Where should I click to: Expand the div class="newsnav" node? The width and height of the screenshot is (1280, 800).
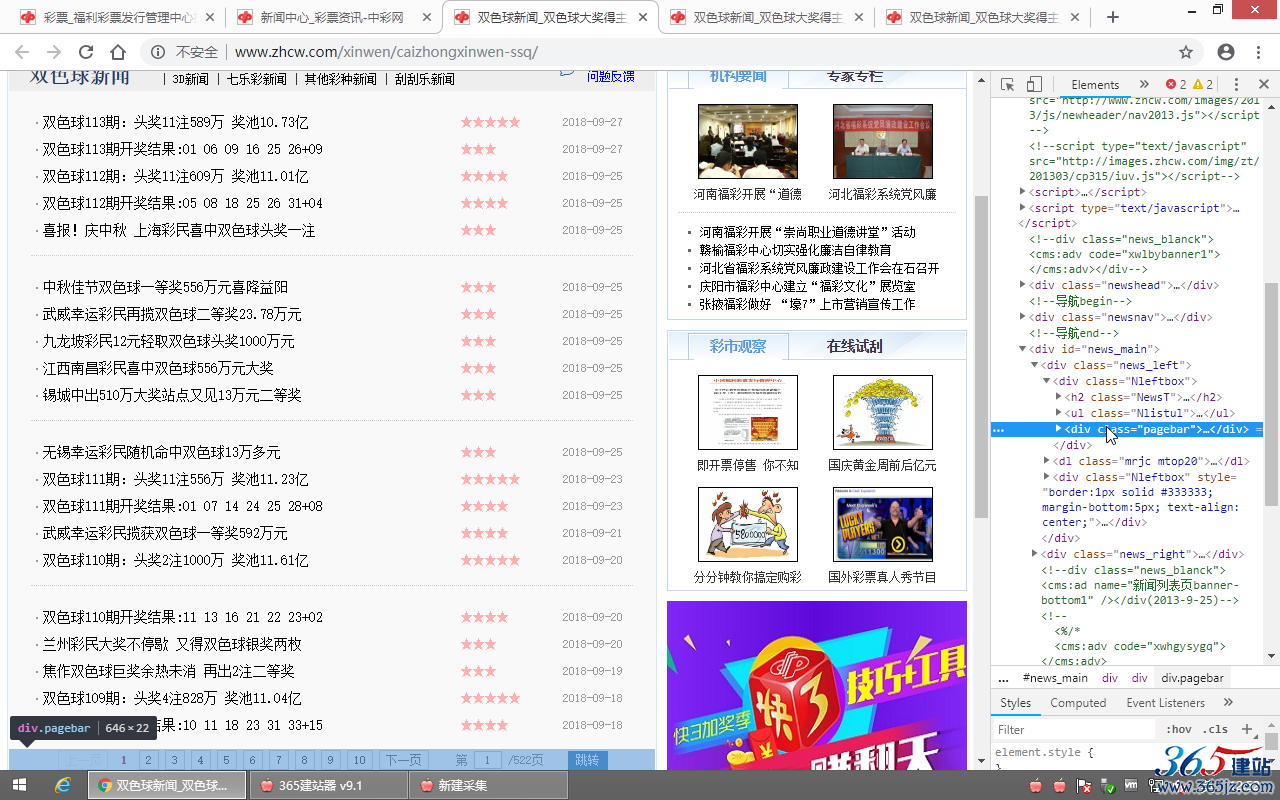point(1023,317)
